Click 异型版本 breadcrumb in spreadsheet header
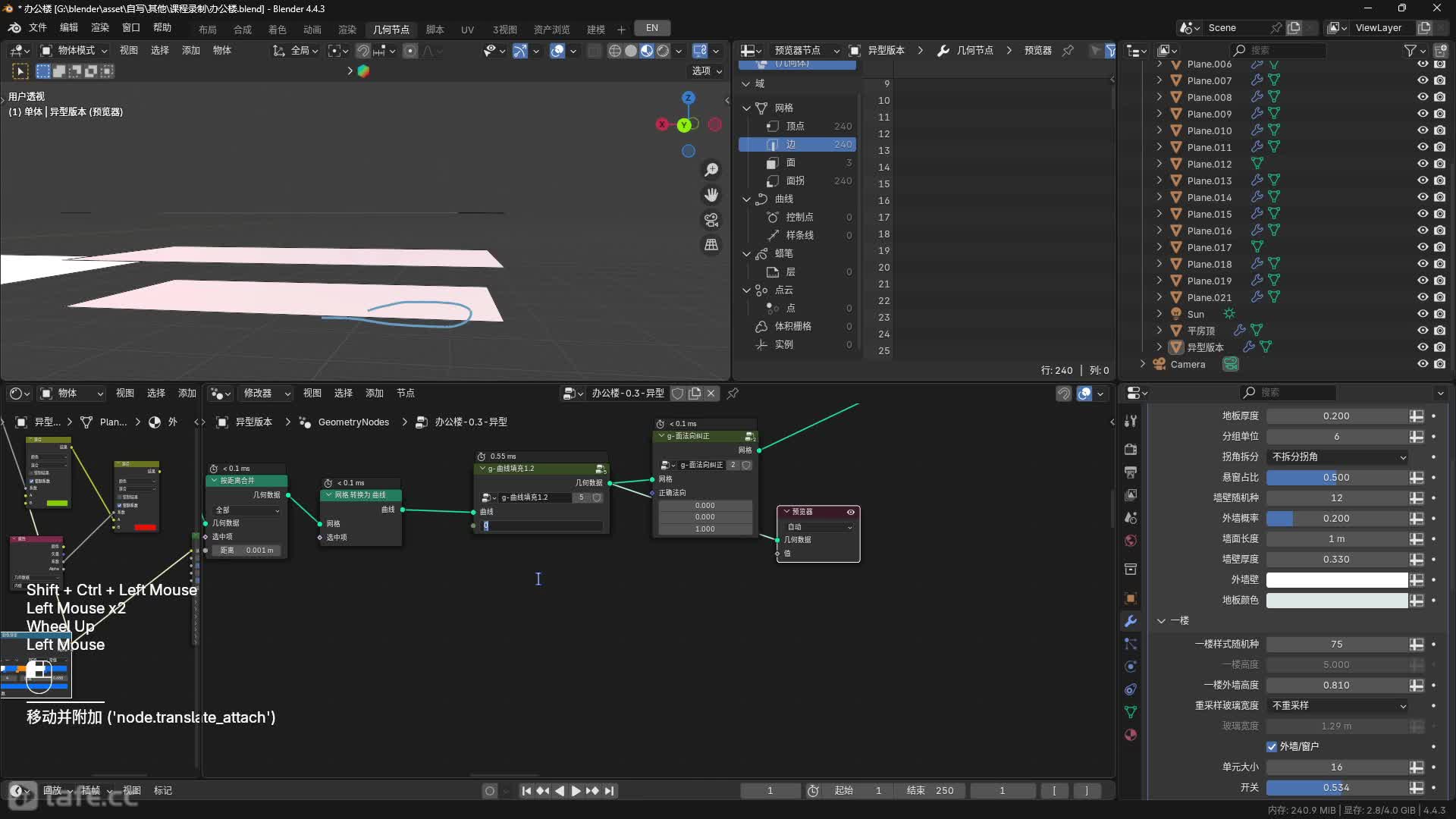The width and height of the screenshot is (1456, 819). (886, 50)
